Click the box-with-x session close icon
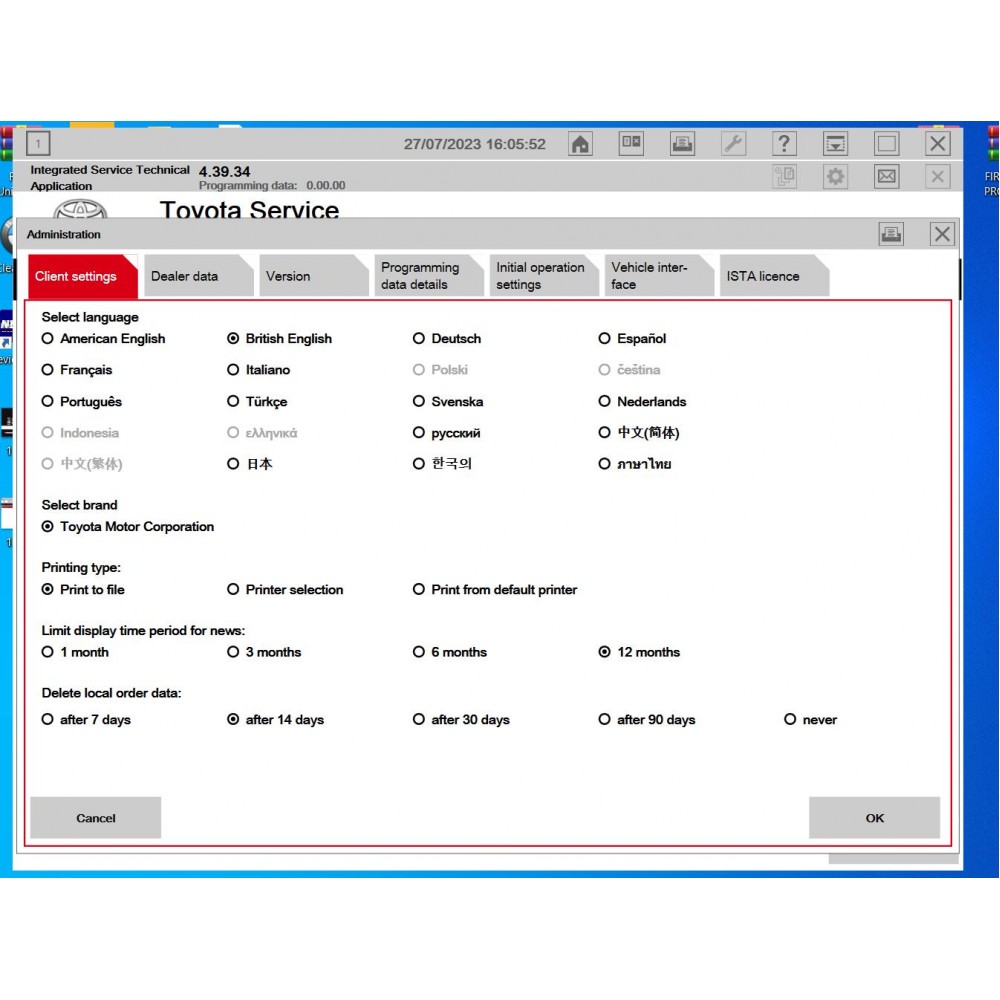 click(x=632, y=143)
